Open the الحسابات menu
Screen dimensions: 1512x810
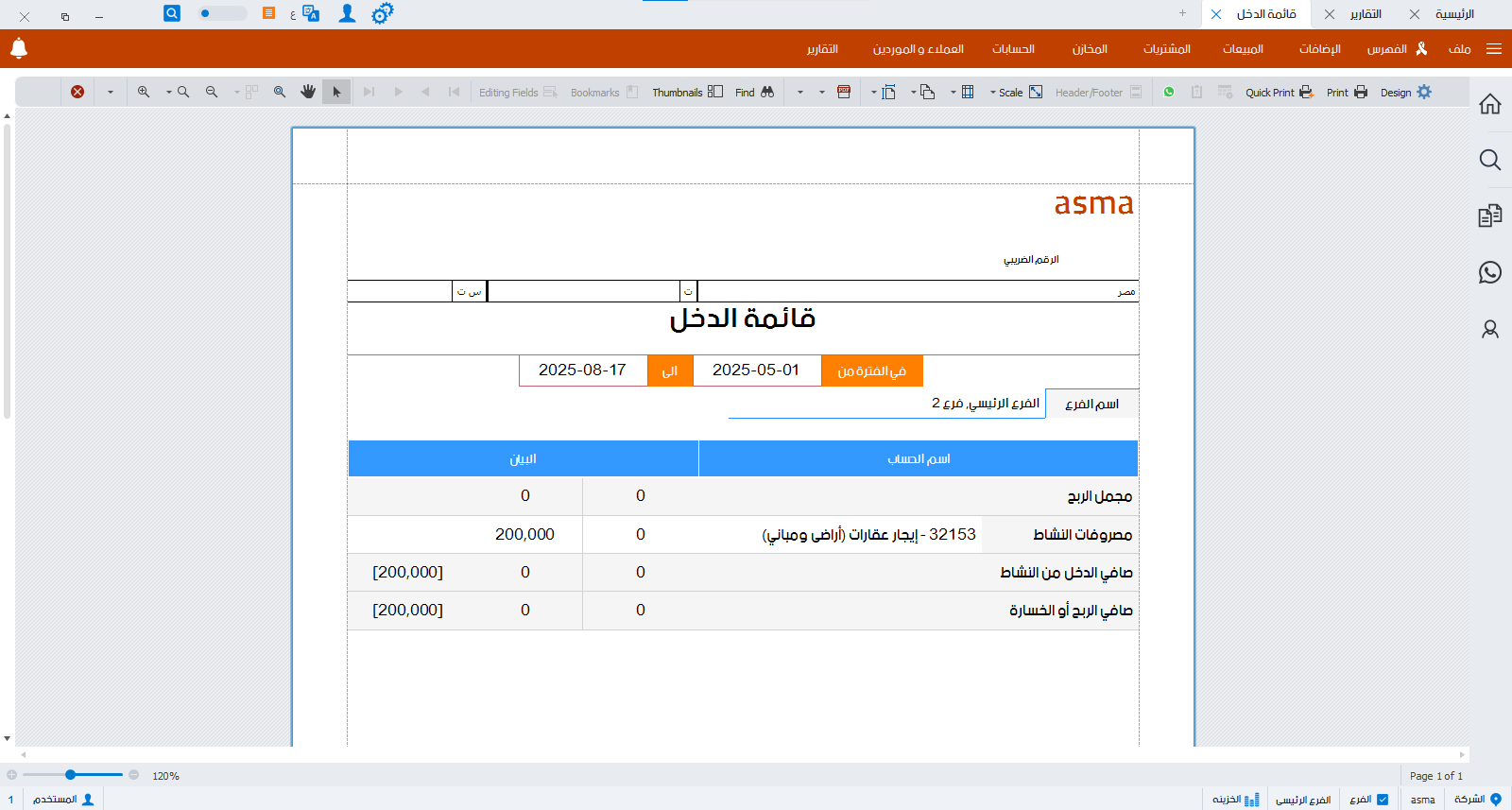tap(1013, 49)
